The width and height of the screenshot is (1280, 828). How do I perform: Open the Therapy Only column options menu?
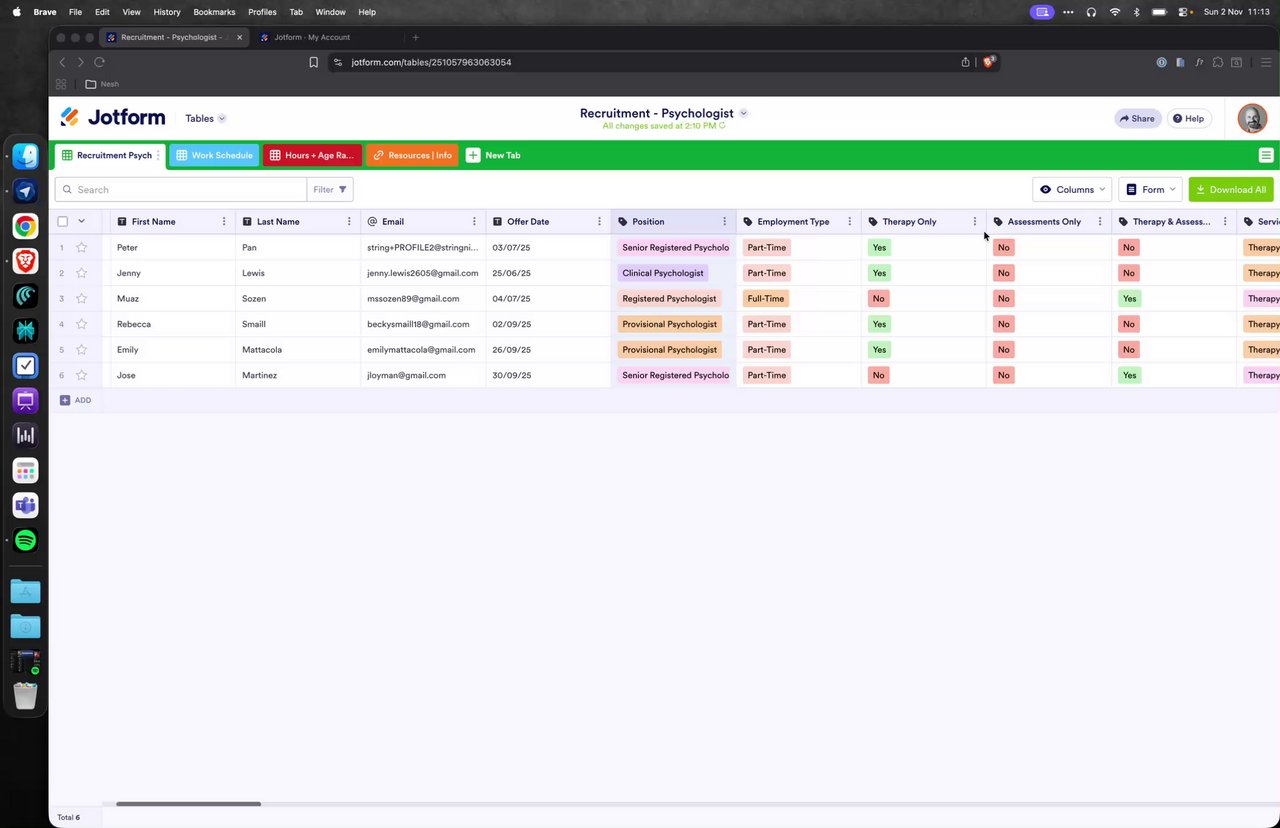(974, 222)
